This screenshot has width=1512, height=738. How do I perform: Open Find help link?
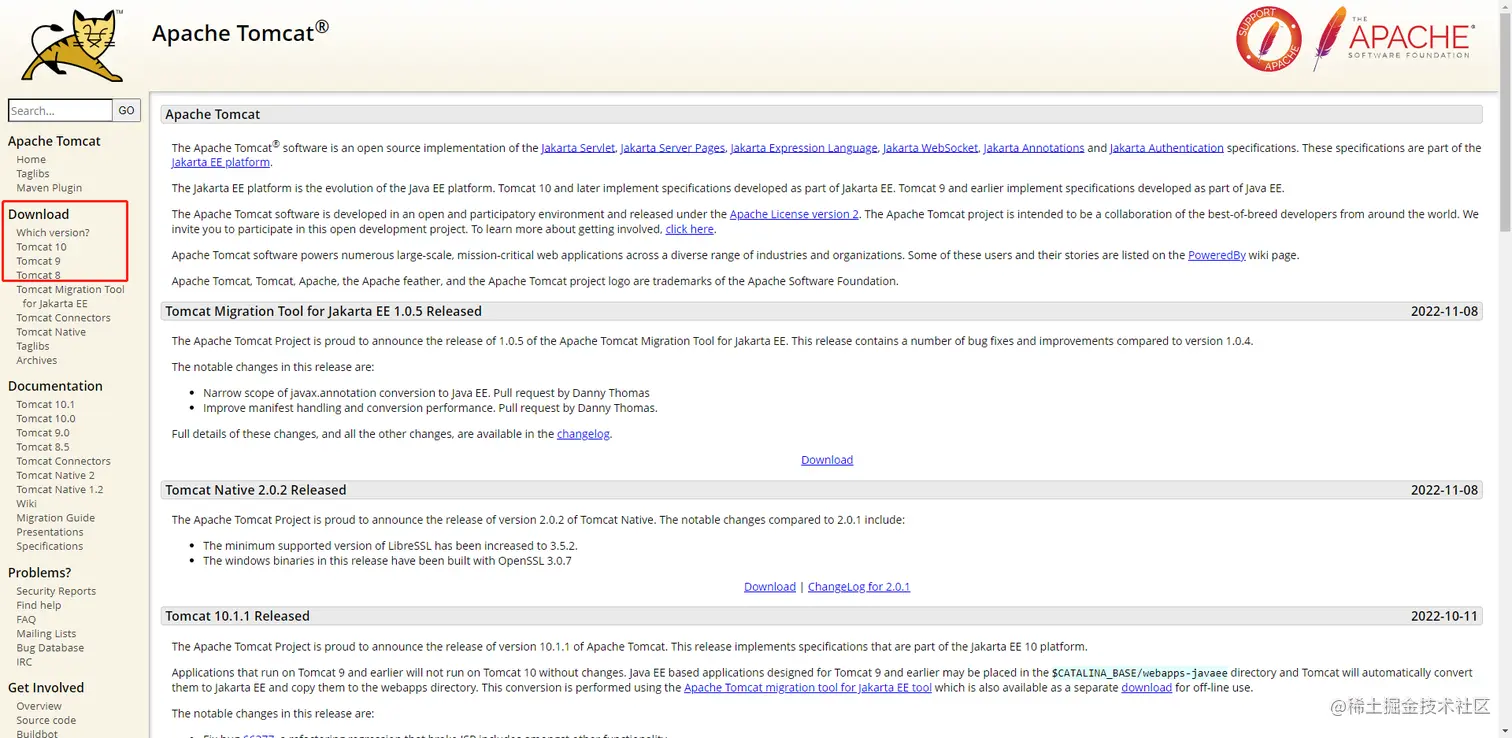[x=39, y=605]
